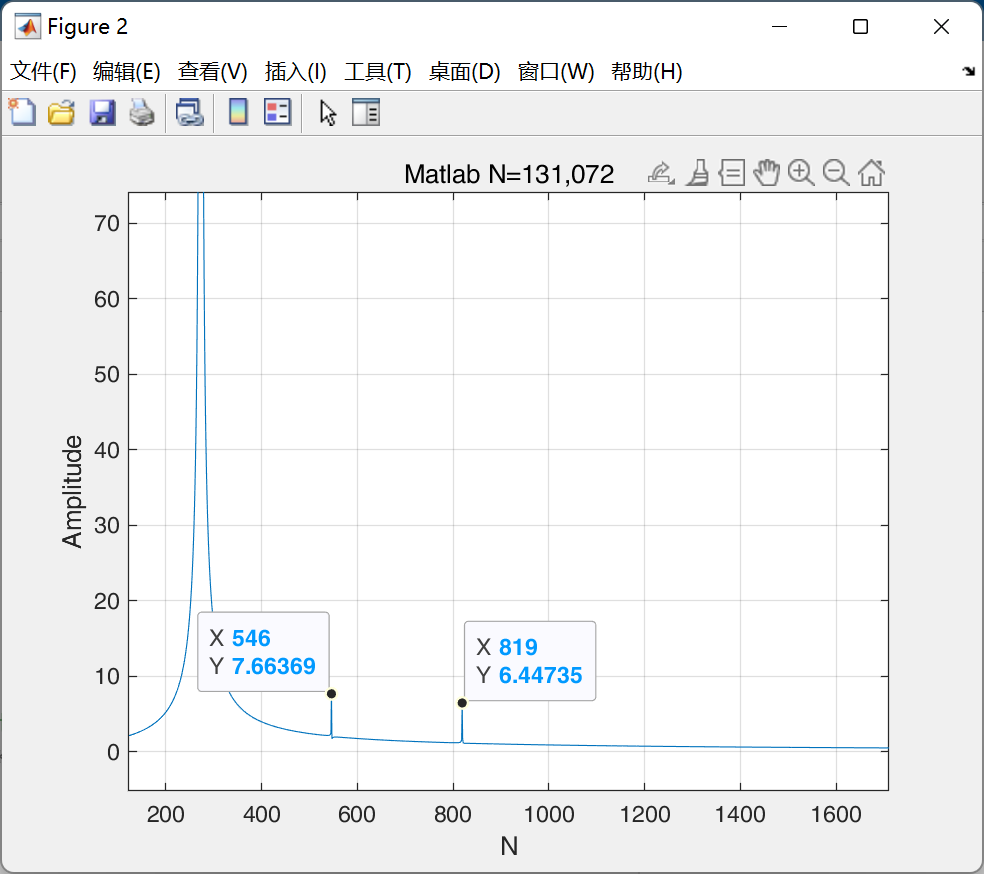Select the Zoom Out magnifier tool
The width and height of the screenshot is (984, 874).
[836, 173]
